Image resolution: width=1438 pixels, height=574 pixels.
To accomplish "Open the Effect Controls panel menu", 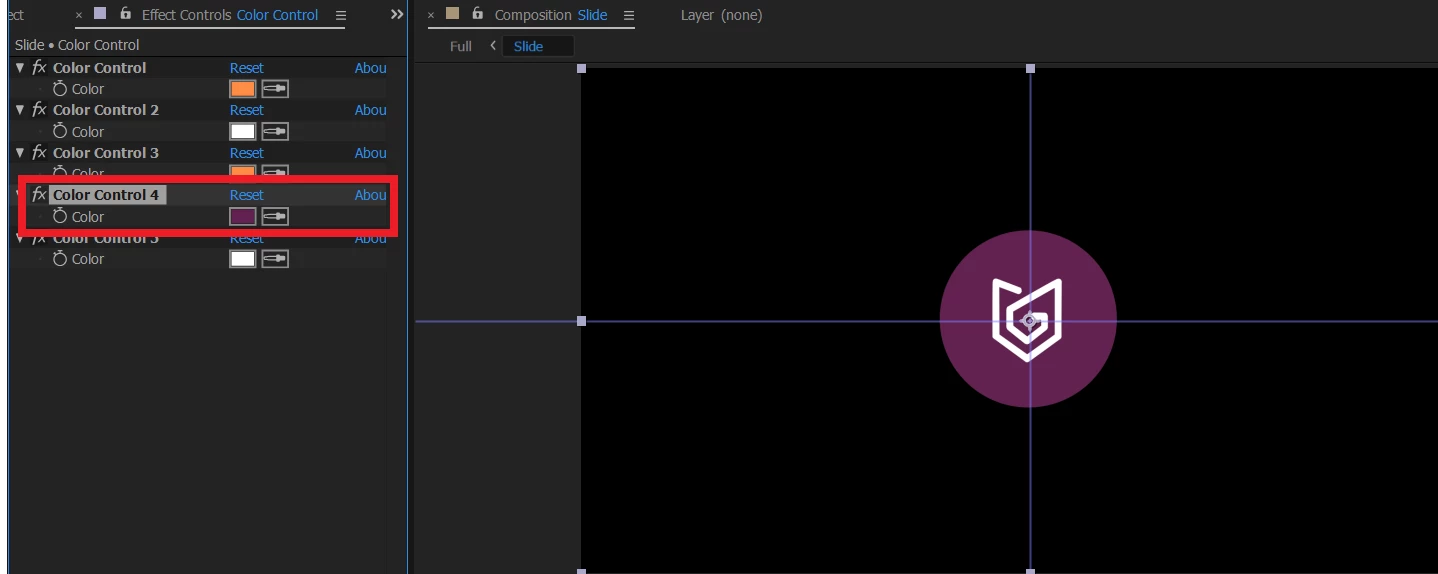I will [341, 15].
